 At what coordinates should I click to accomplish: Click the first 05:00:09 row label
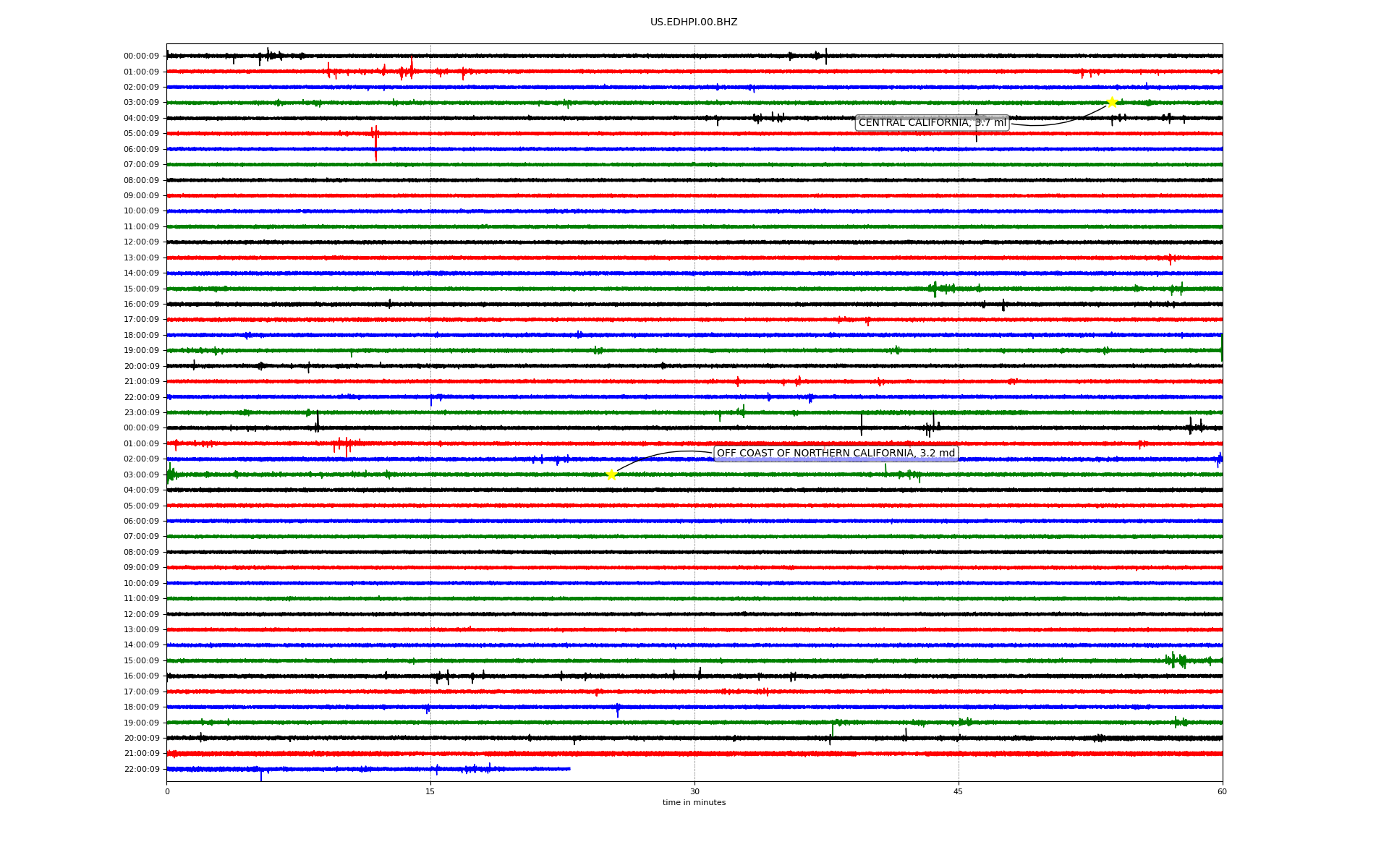141,134
